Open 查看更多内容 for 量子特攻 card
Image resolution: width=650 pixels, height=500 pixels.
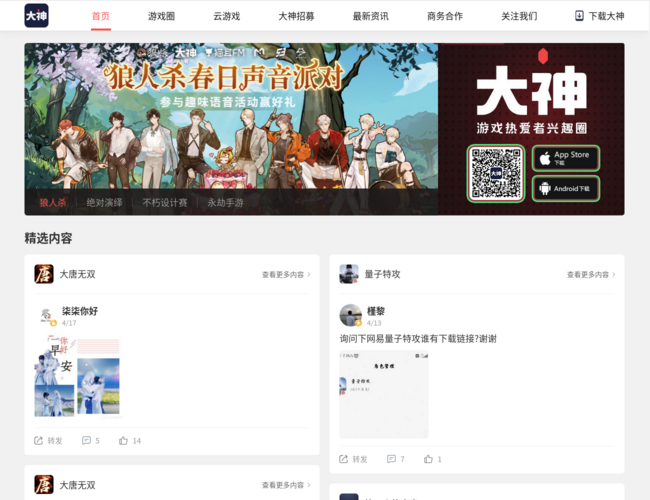(588, 274)
